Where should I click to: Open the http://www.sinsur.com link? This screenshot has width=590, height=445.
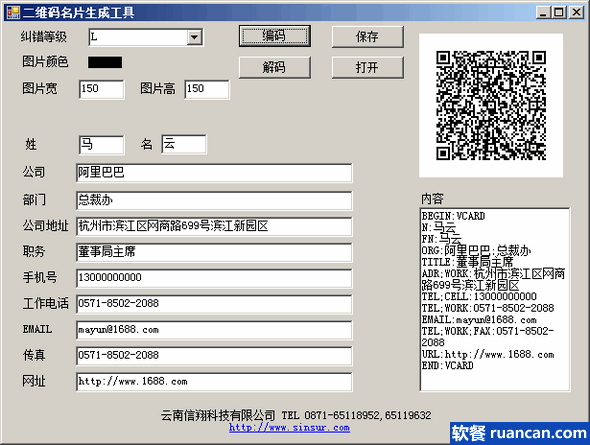(289, 428)
